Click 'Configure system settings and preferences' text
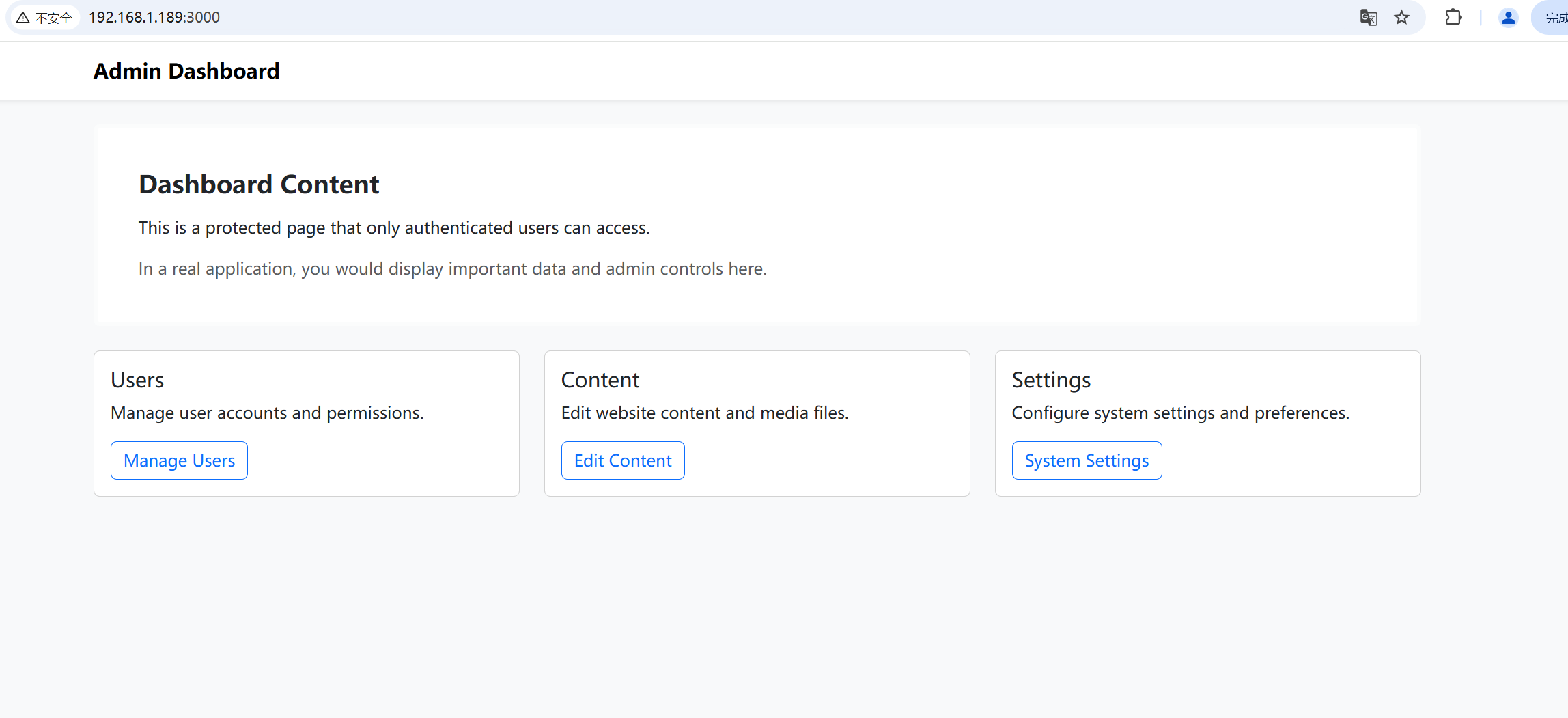Viewport: 1568px width, 718px height. [x=1180, y=413]
